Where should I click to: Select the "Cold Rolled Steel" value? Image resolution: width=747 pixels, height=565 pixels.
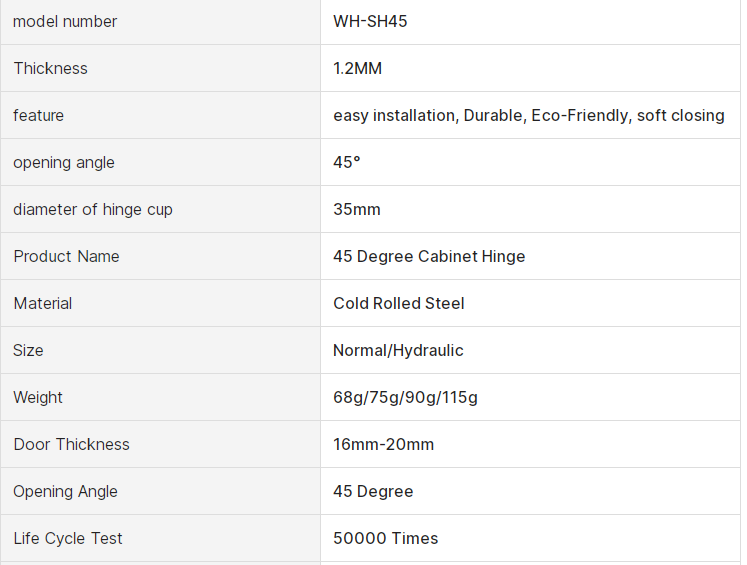(x=399, y=303)
